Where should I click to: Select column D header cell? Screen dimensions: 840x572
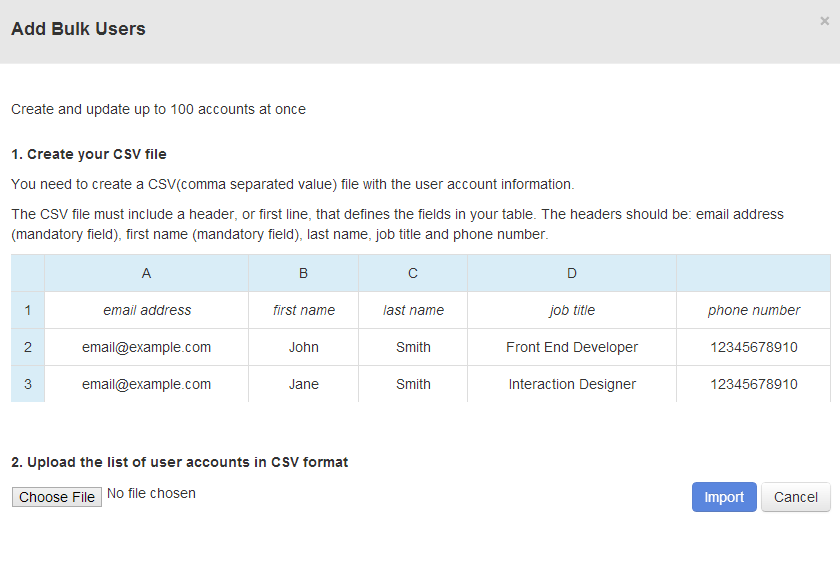[572, 273]
